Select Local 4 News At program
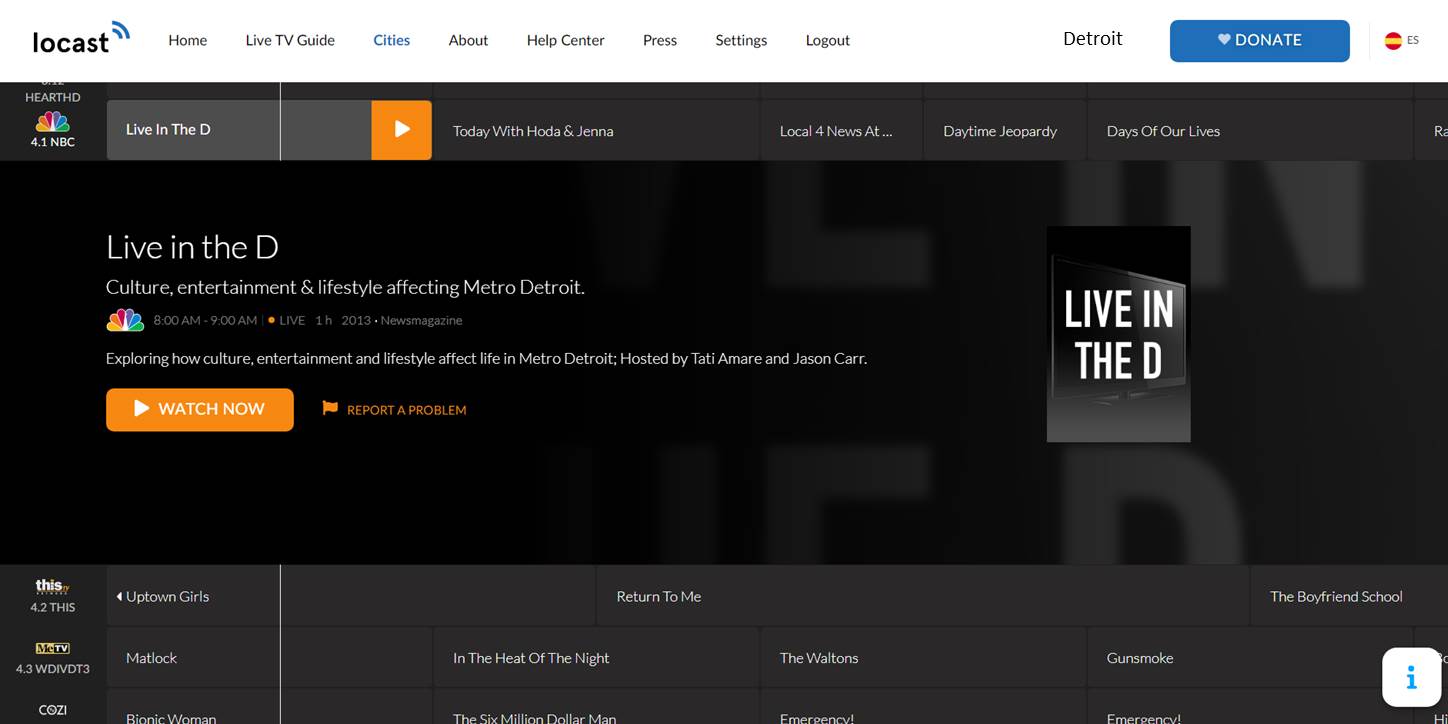The image size is (1448, 724). tap(841, 131)
